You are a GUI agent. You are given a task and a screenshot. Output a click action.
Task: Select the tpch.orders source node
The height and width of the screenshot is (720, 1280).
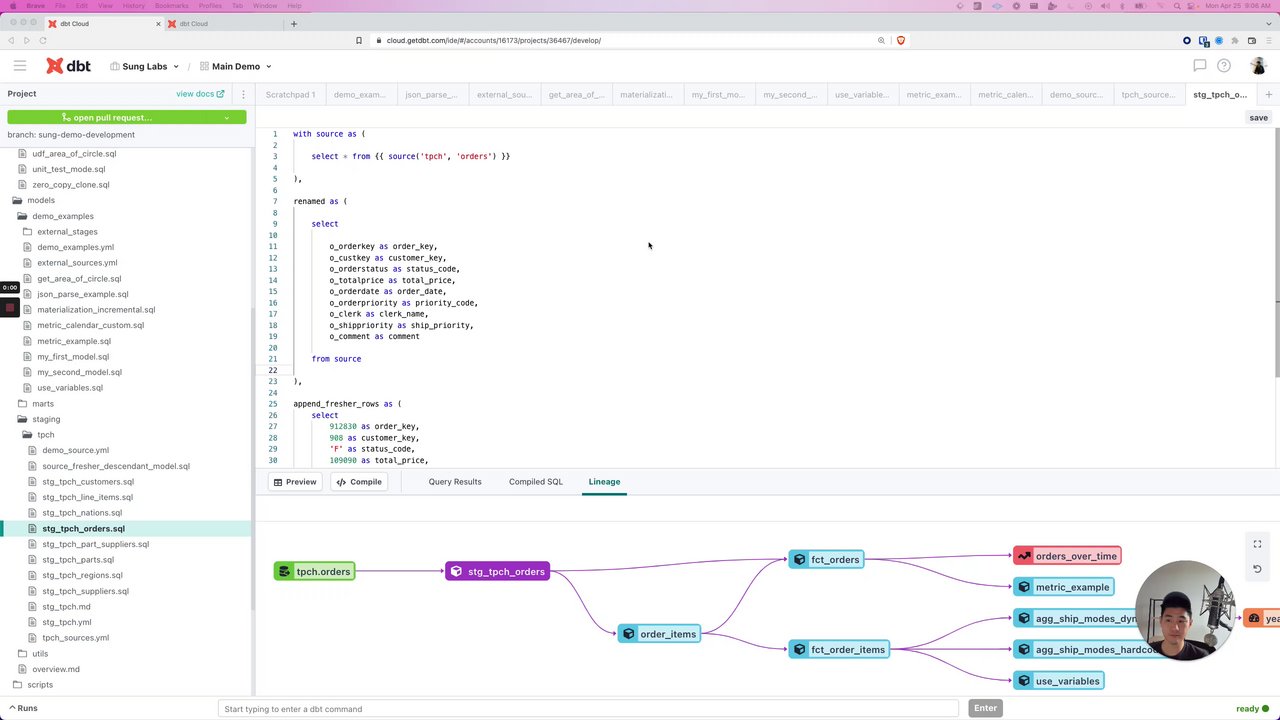coord(315,572)
